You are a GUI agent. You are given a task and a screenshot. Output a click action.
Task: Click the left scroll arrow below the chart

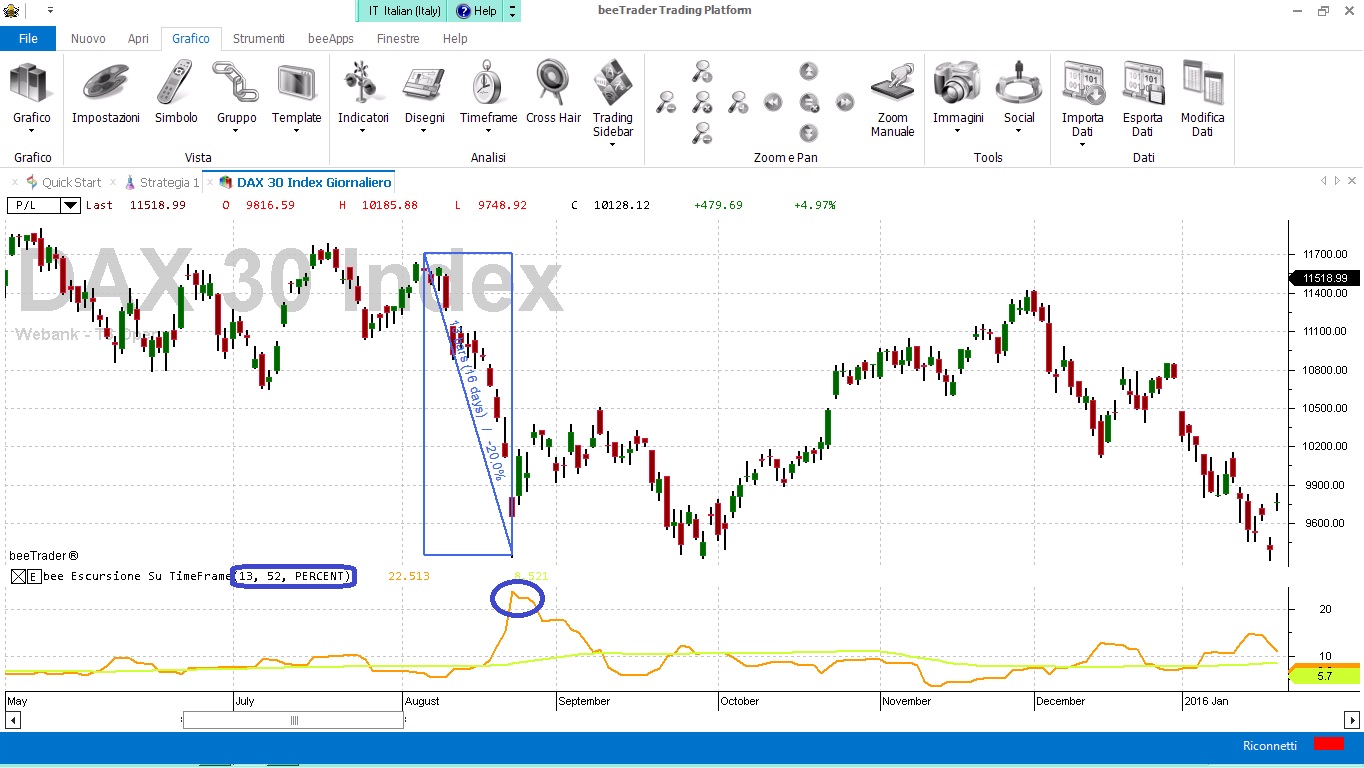coord(13,720)
